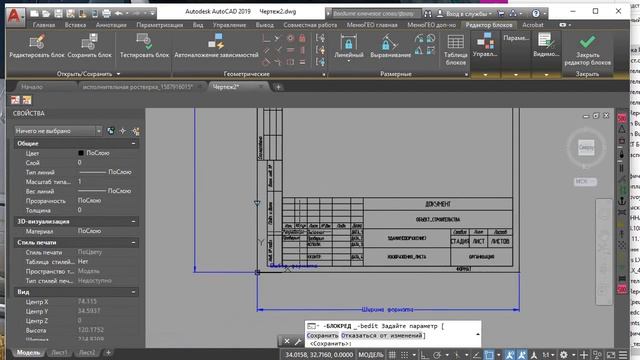Switch to the Лист1 layout tab
Screen dimensions: 640x360
tap(60, 353)
